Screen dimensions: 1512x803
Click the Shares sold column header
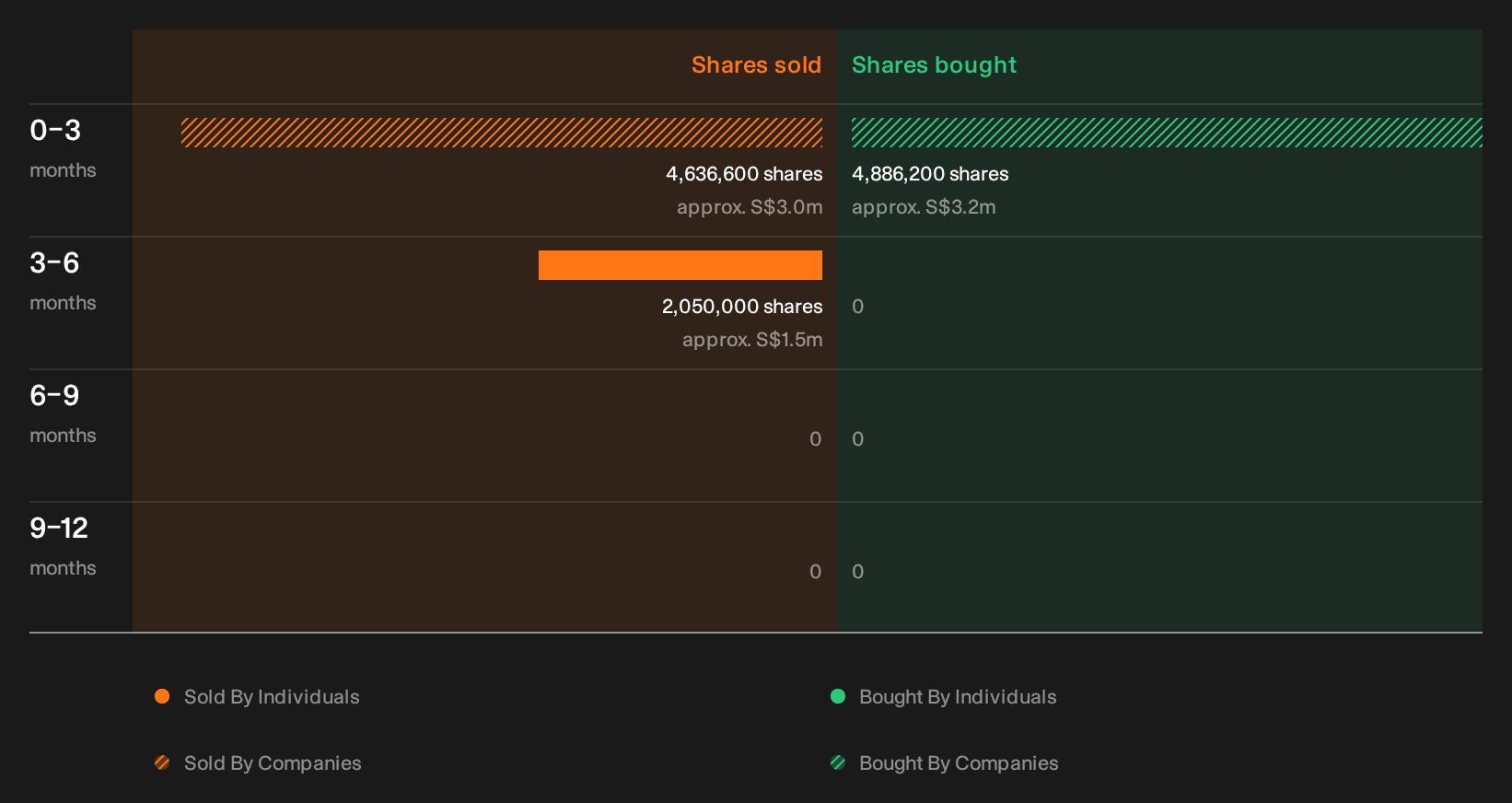pyautogui.click(x=756, y=65)
